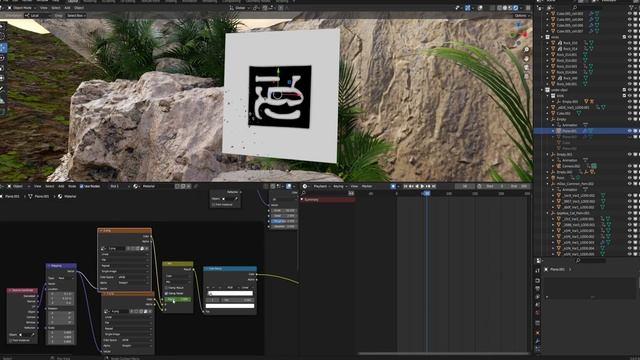Toggle viewport gizmos icon
Viewport: 640px width, 360px height.
pos(468,8)
